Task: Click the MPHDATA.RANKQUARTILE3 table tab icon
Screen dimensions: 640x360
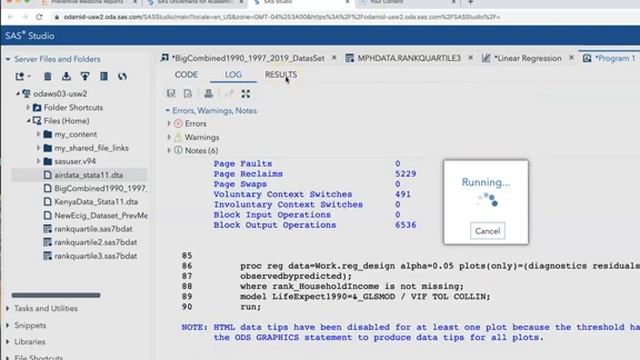Action: [349, 58]
